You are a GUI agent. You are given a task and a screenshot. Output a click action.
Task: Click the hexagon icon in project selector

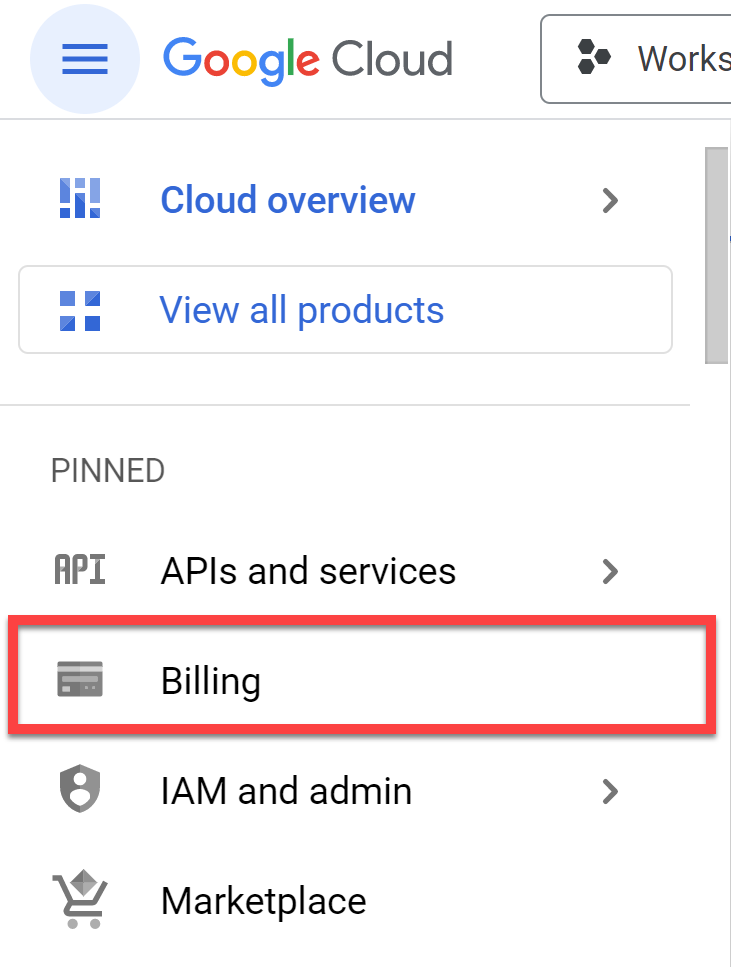(594, 58)
